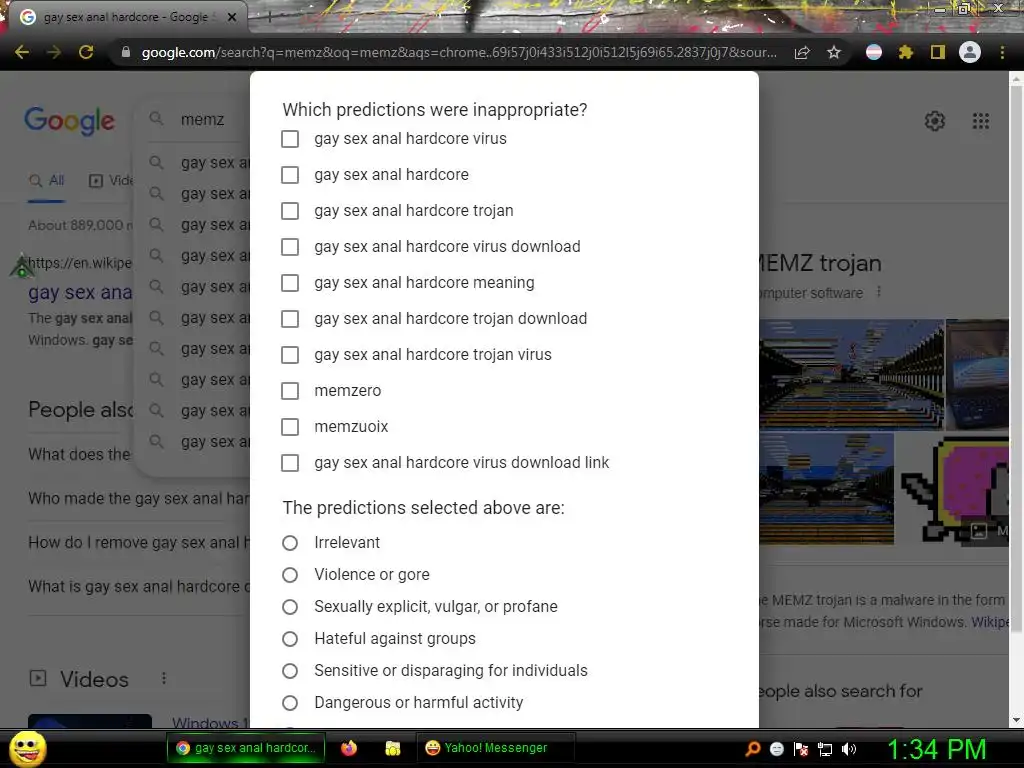Reload the page with the refresh icon
The width and height of the screenshot is (1024, 768).
point(86,52)
